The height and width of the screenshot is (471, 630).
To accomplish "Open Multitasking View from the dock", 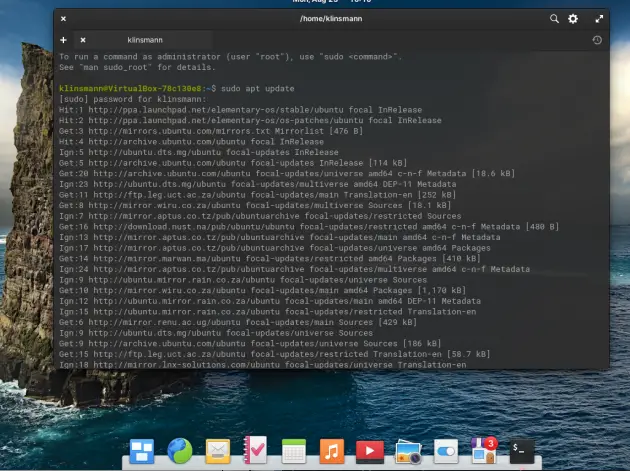I will [141, 451].
